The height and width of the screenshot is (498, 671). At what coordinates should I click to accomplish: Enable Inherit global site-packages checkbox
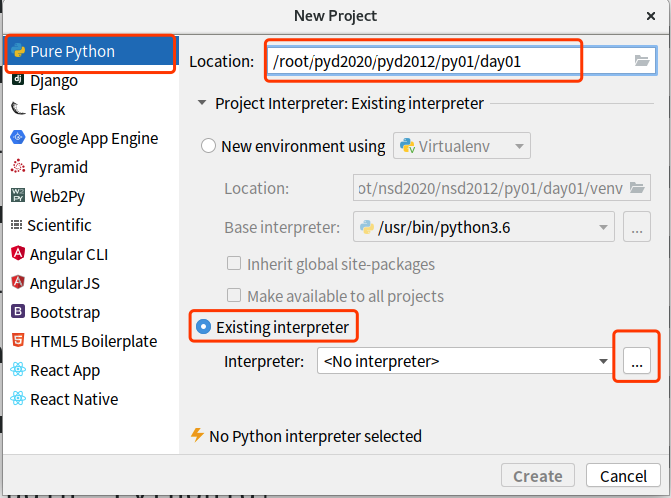[x=234, y=264]
